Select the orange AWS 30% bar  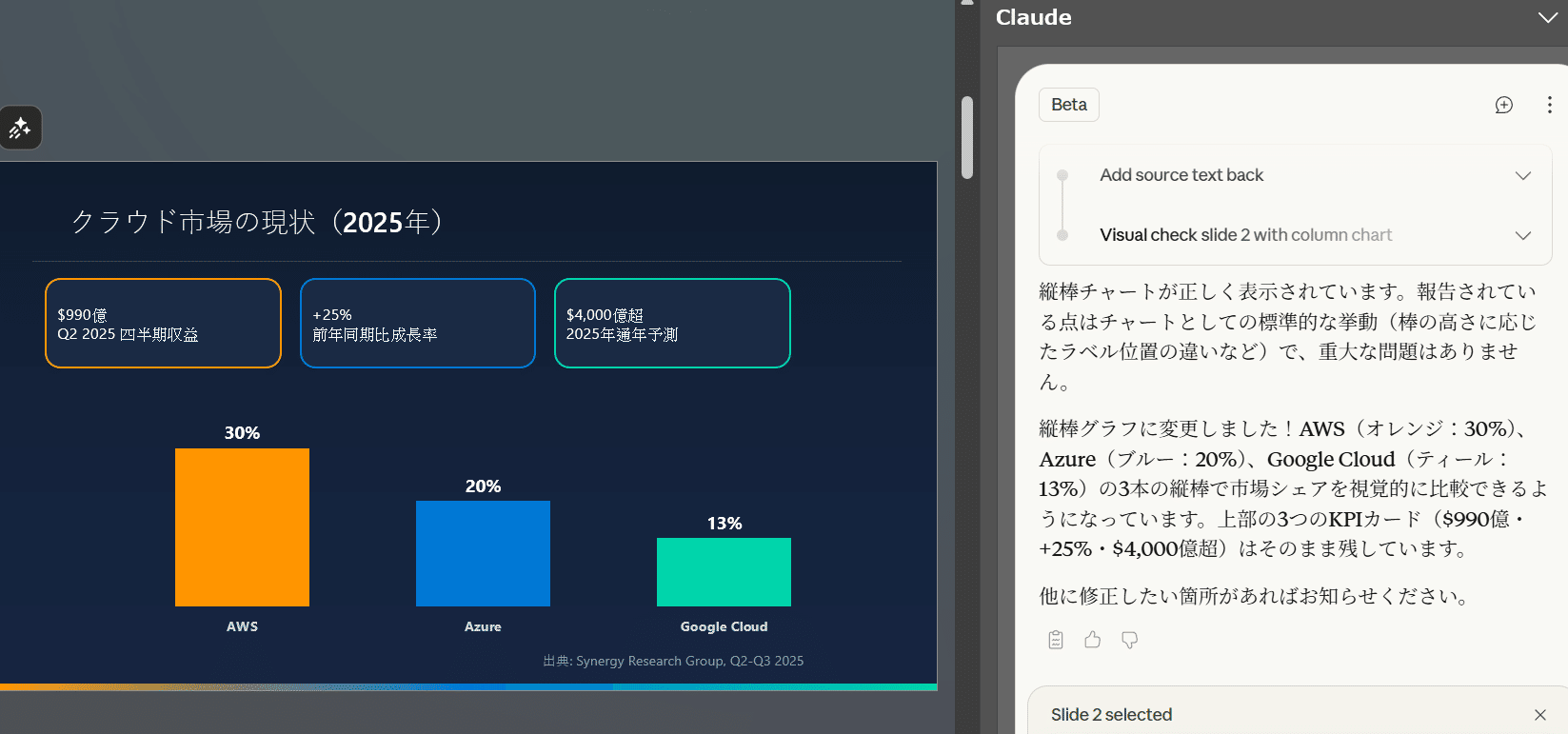(x=242, y=526)
